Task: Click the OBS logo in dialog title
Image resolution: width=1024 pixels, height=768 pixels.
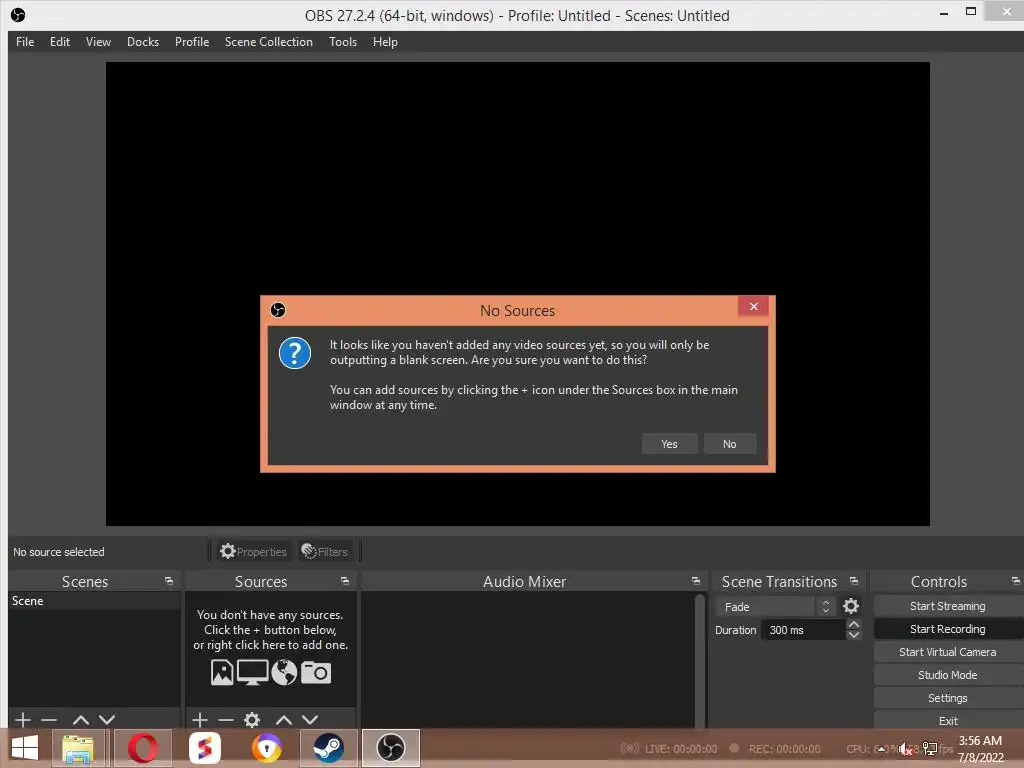Action: [x=278, y=310]
